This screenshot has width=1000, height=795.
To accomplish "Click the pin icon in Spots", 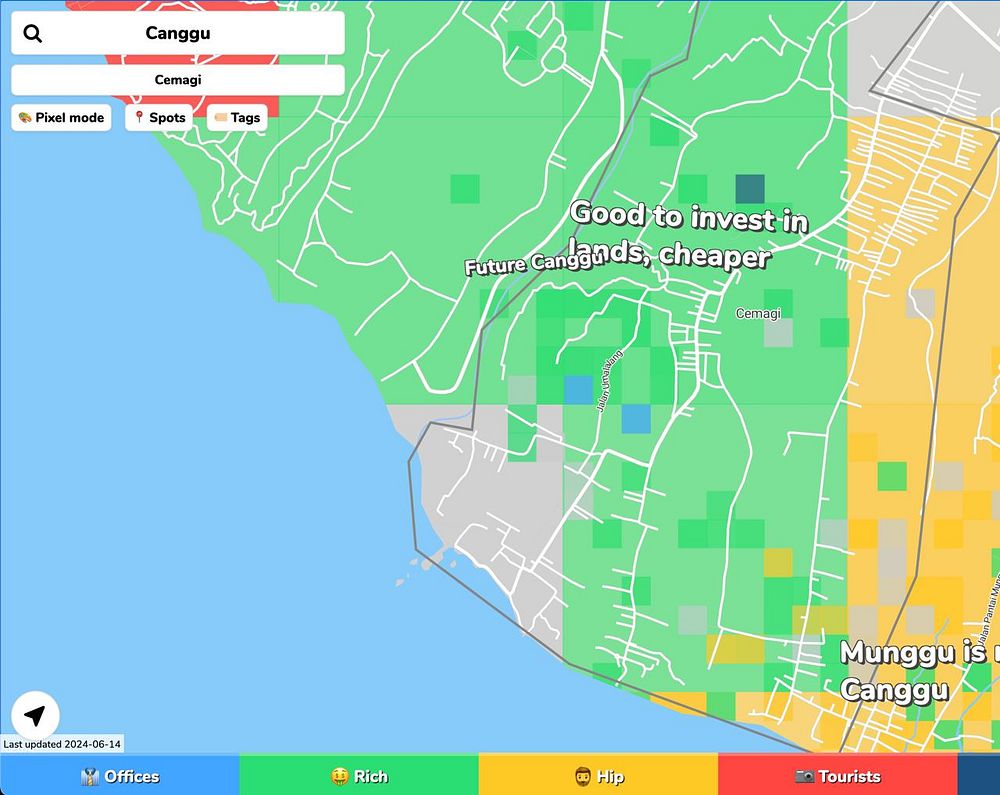I will click(138, 117).
